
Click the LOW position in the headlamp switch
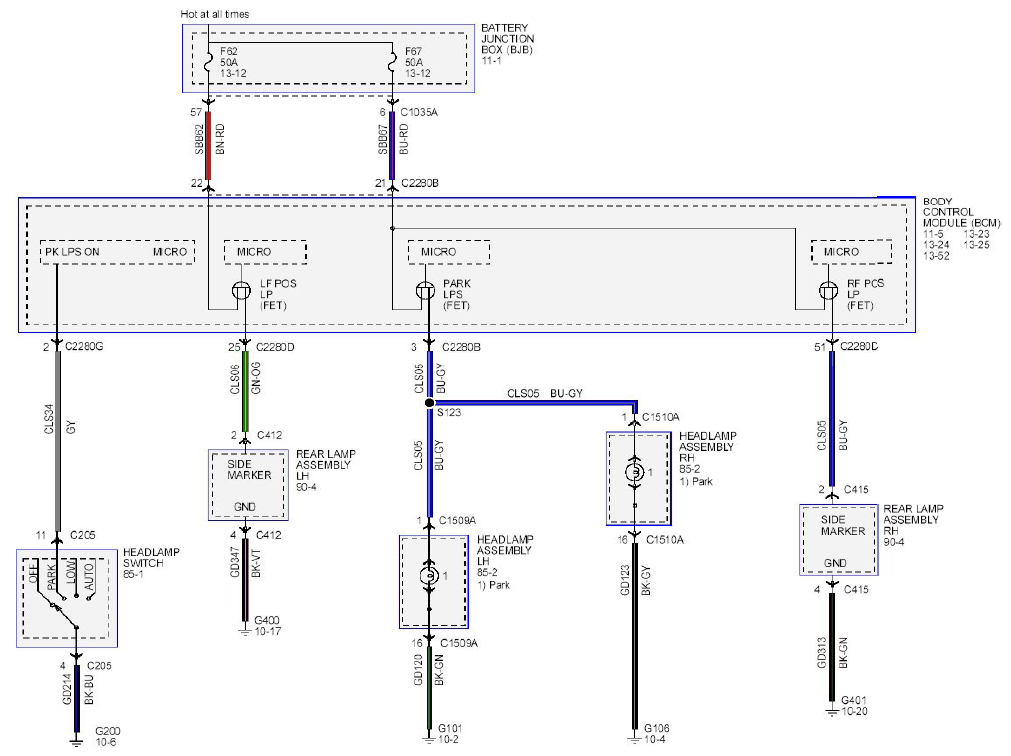71,572
